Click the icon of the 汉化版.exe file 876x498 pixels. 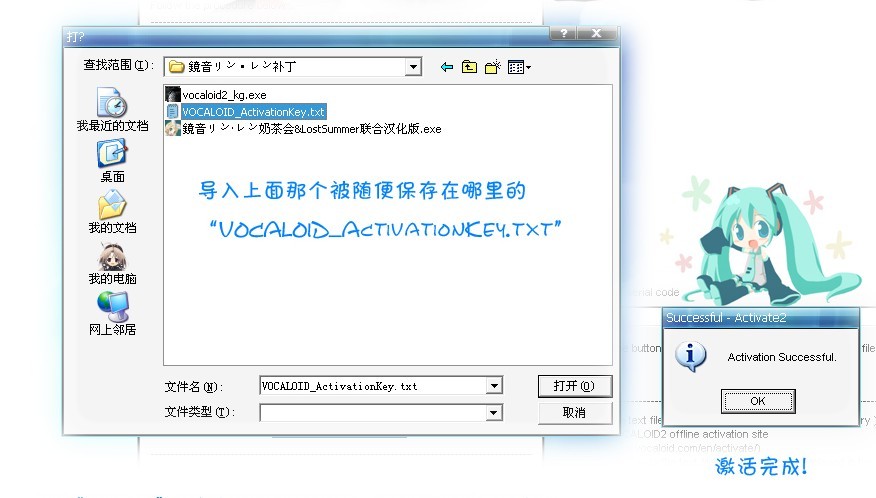click(173, 129)
